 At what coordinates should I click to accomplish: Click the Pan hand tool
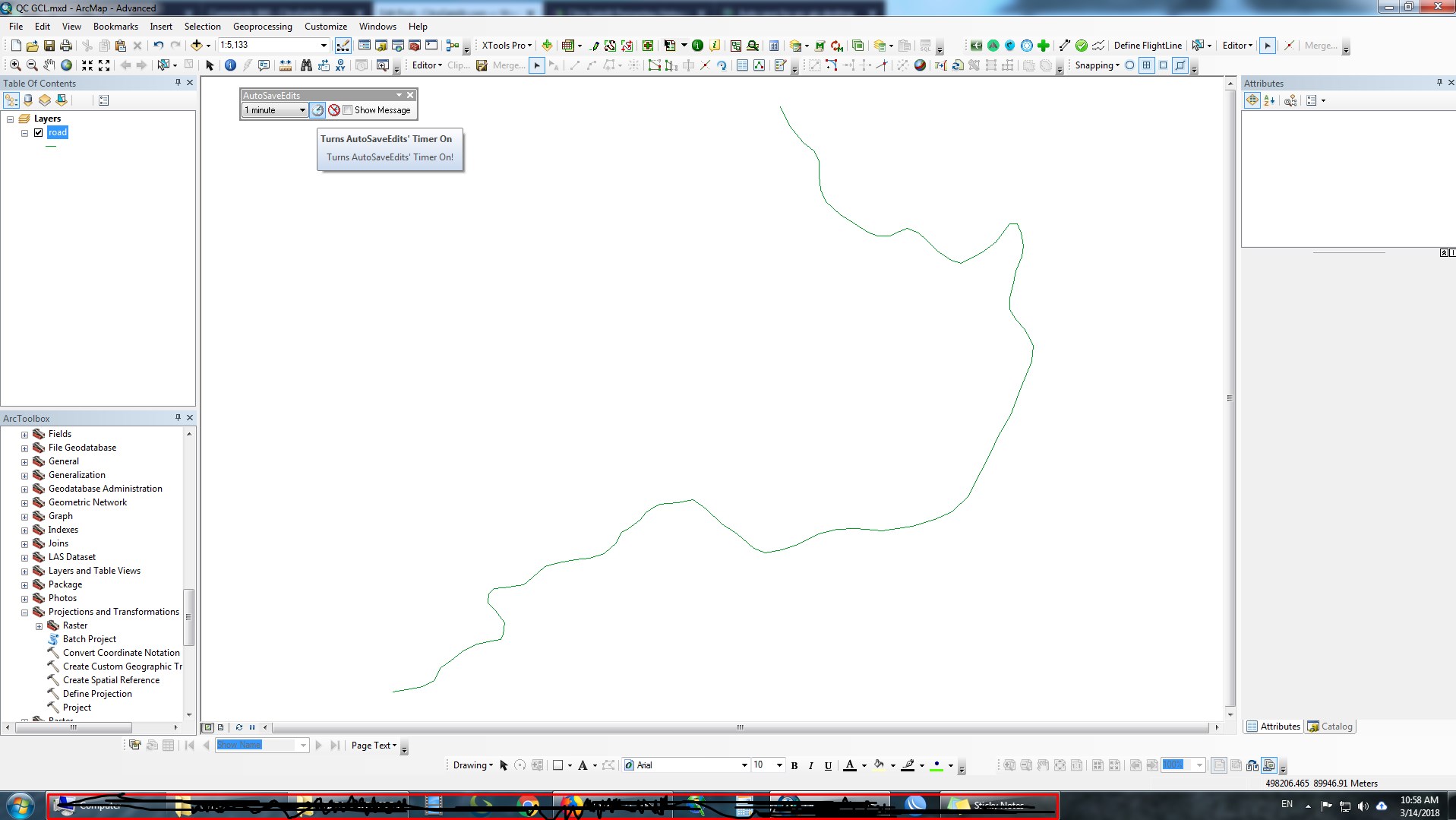pyautogui.click(x=49, y=65)
